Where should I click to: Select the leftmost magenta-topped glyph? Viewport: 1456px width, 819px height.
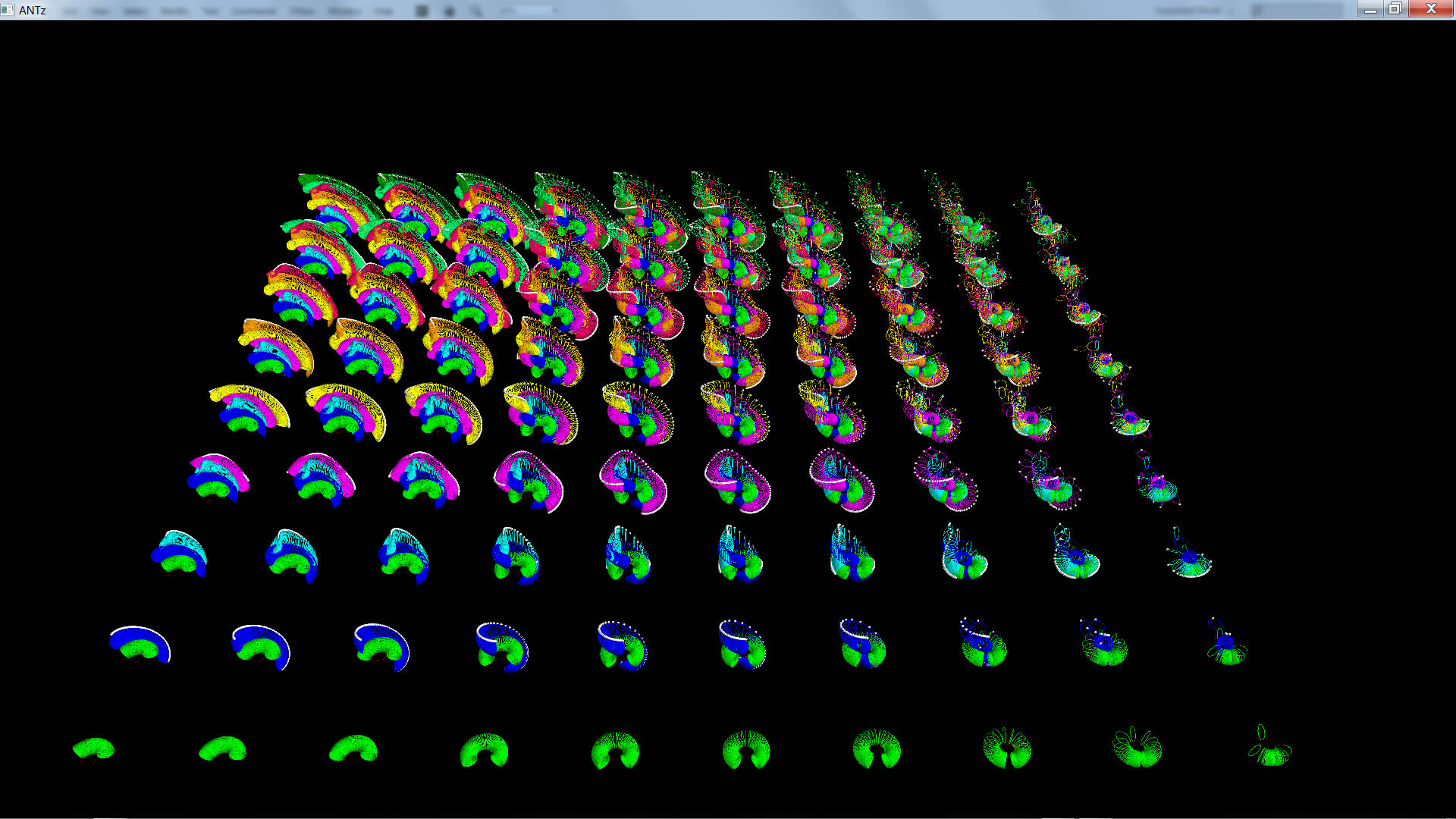click(x=218, y=476)
